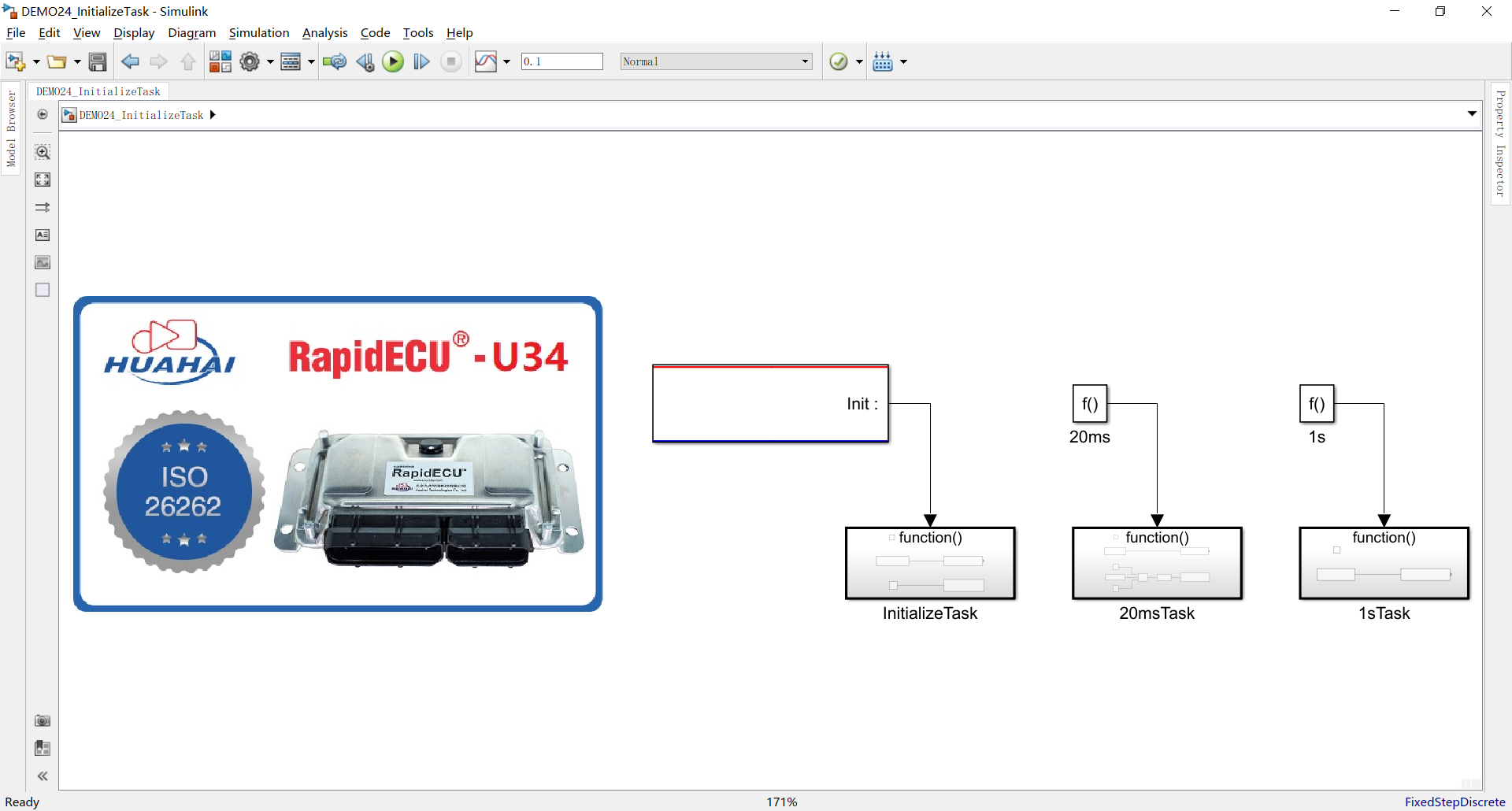The width and height of the screenshot is (1512, 811).
Task: Open the Model Explorer icon
Action: click(291, 61)
